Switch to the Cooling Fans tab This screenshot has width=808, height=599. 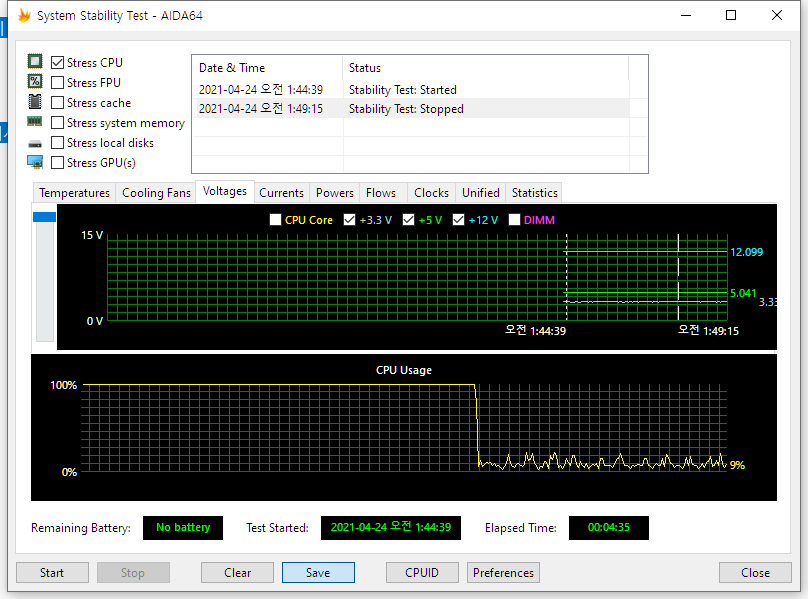(x=156, y=193)
